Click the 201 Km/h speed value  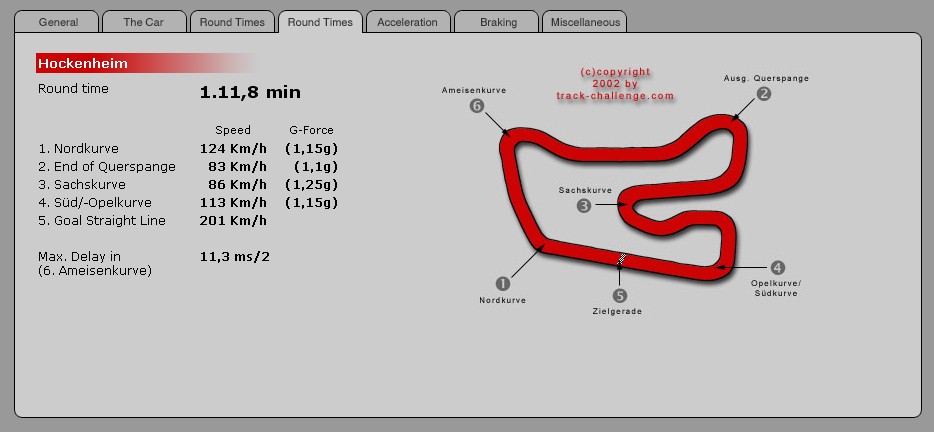233,220
